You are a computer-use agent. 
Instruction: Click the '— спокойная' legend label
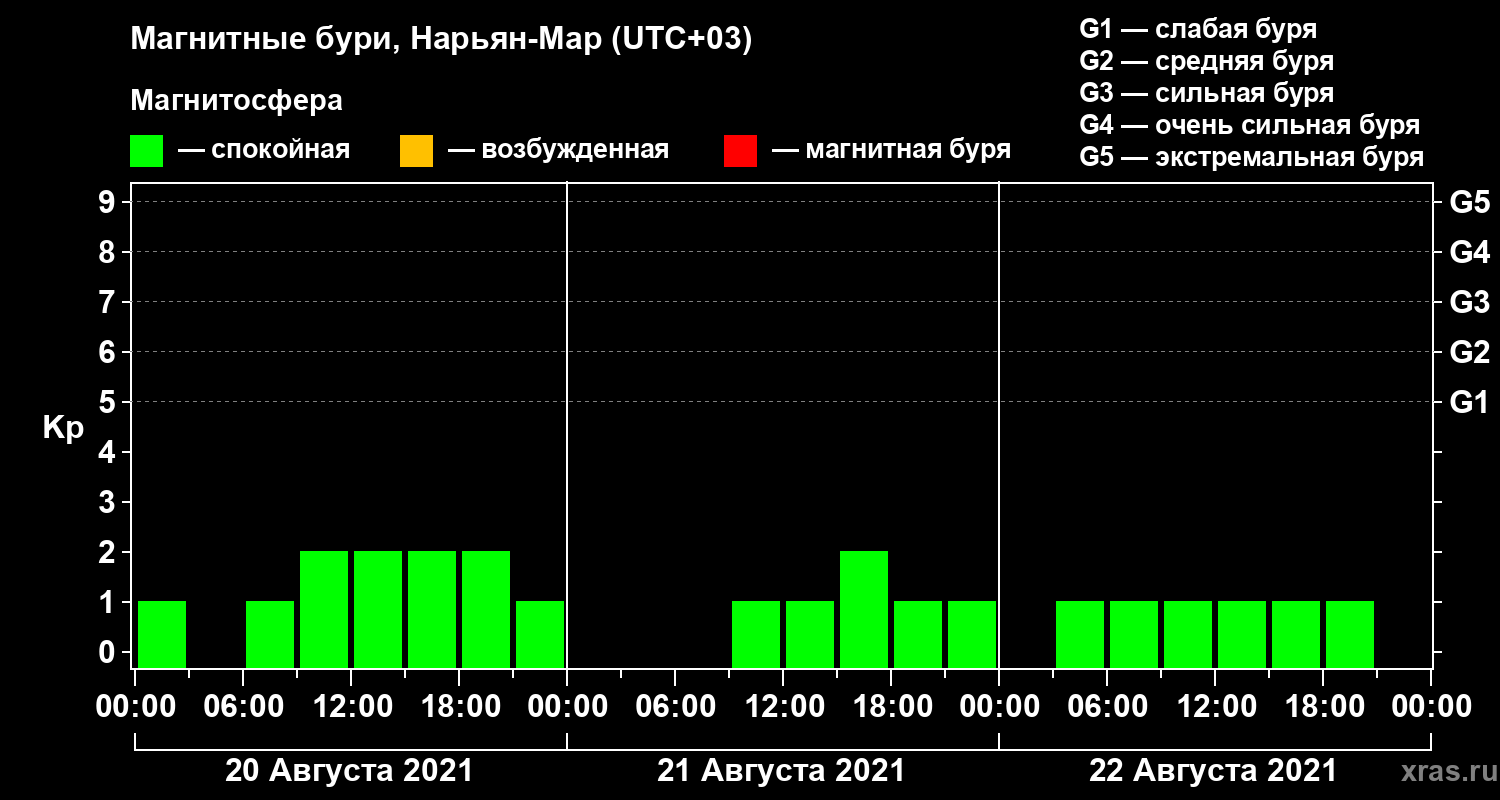264,151
